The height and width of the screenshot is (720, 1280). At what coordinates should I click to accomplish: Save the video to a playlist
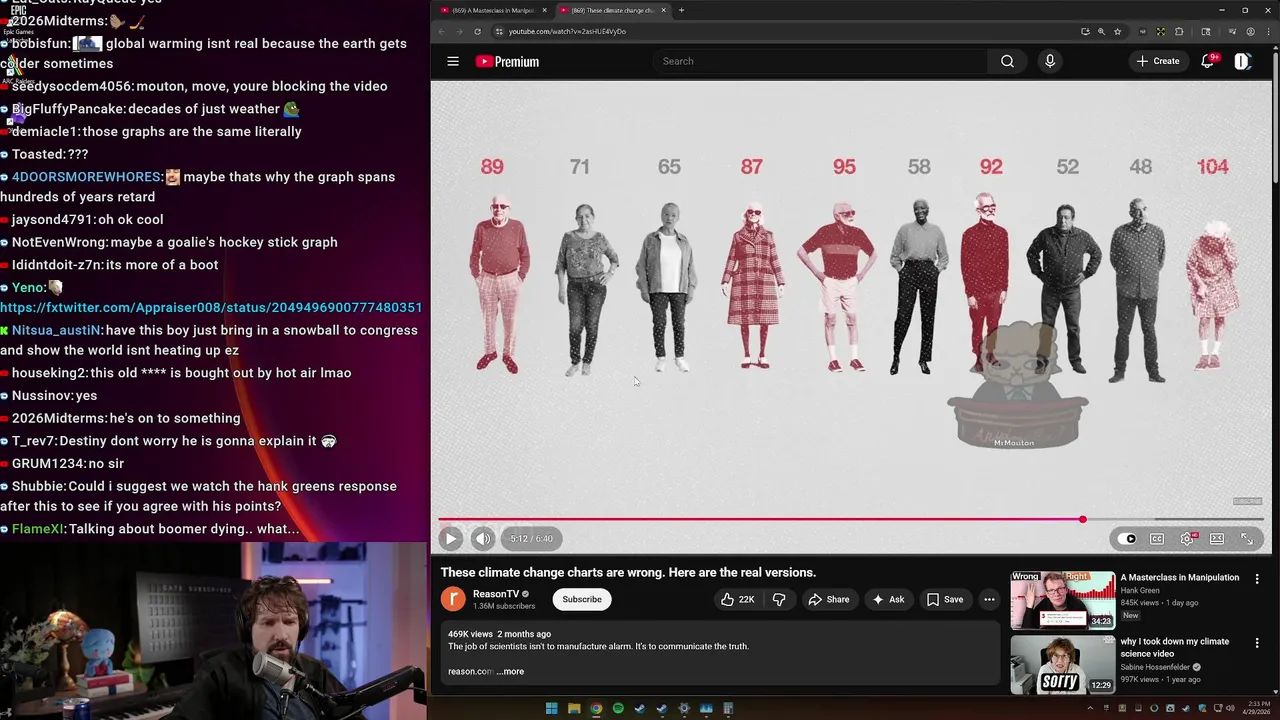[x=945, y=599]
